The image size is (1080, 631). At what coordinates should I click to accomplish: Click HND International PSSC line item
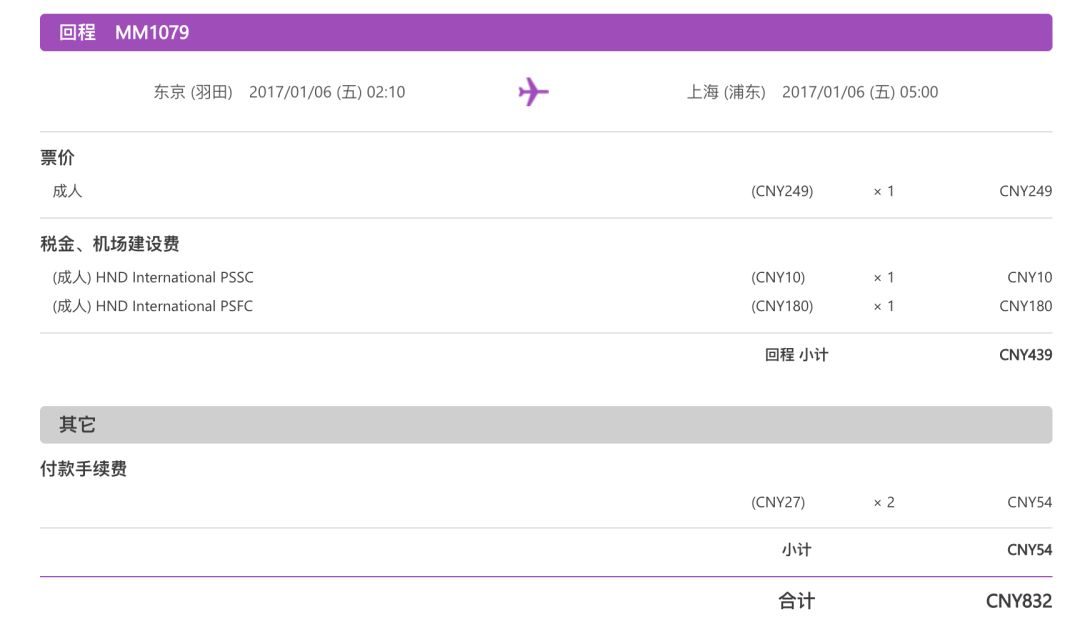[153, 277]
